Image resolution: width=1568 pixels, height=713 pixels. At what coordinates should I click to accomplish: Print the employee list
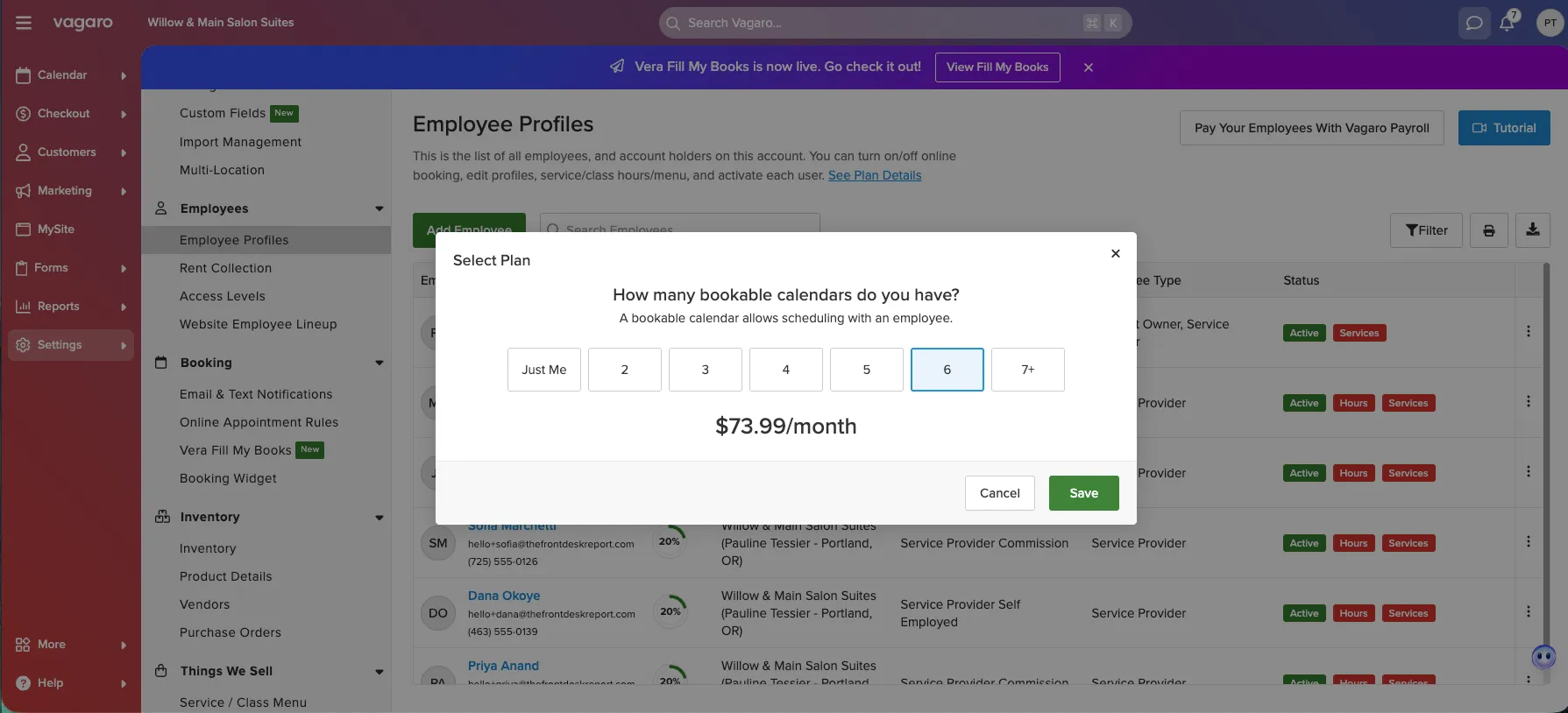1489,230
